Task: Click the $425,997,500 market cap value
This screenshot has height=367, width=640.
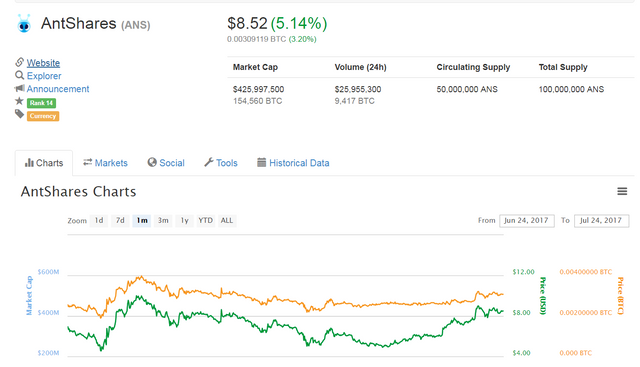Action: click(258, 89)
